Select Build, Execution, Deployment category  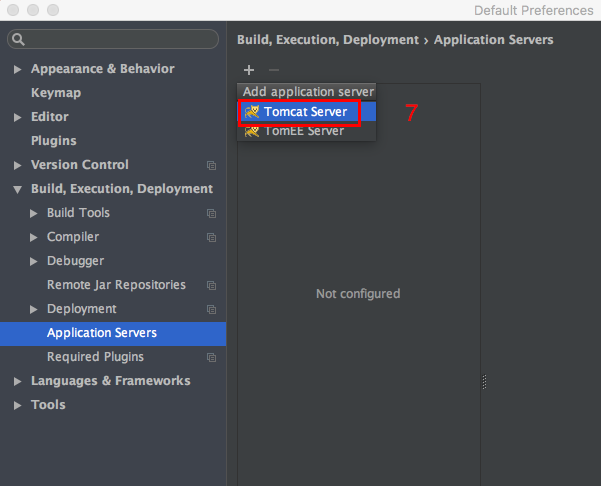coord(122,189)
